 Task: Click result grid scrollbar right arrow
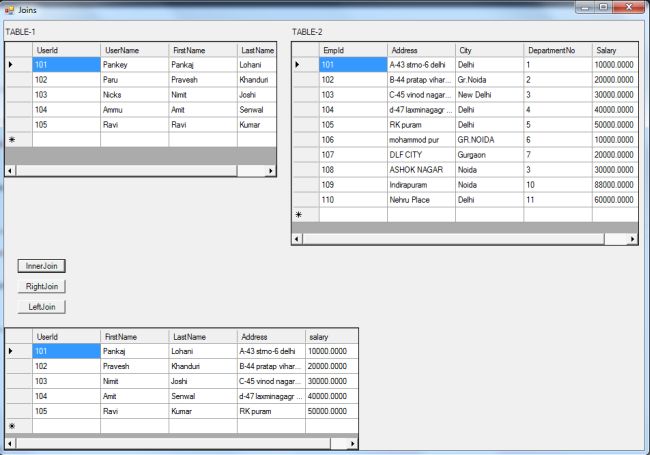tap(352, 443)
